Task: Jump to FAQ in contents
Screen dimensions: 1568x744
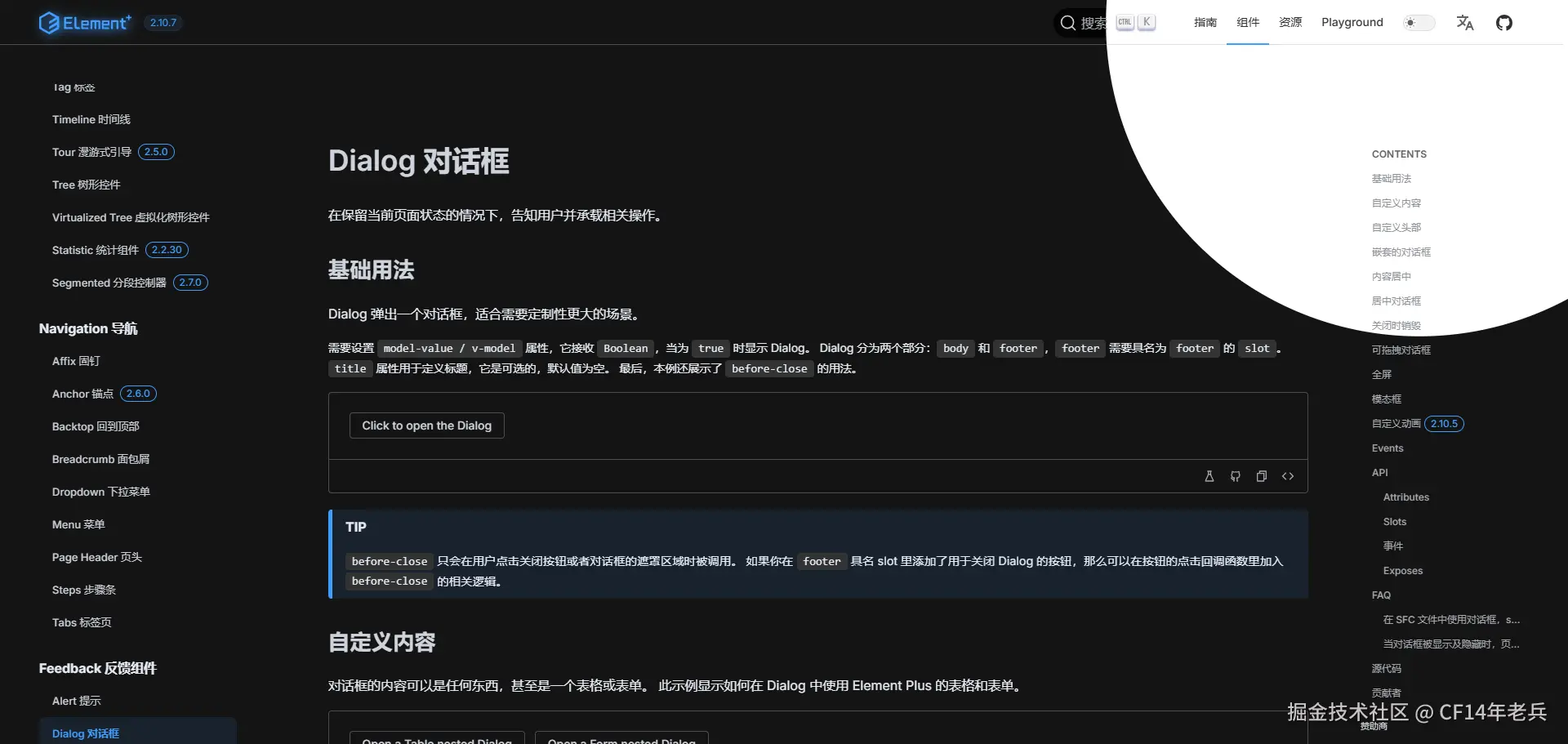Action: tap(1381, 595)
